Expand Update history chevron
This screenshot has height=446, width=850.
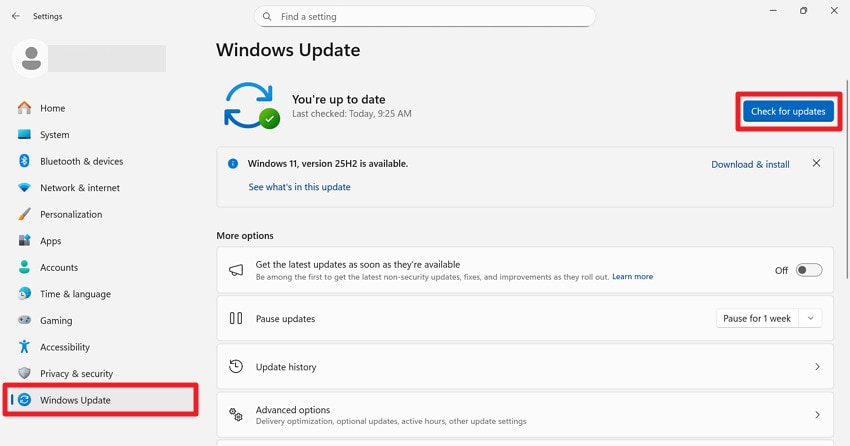817,367
